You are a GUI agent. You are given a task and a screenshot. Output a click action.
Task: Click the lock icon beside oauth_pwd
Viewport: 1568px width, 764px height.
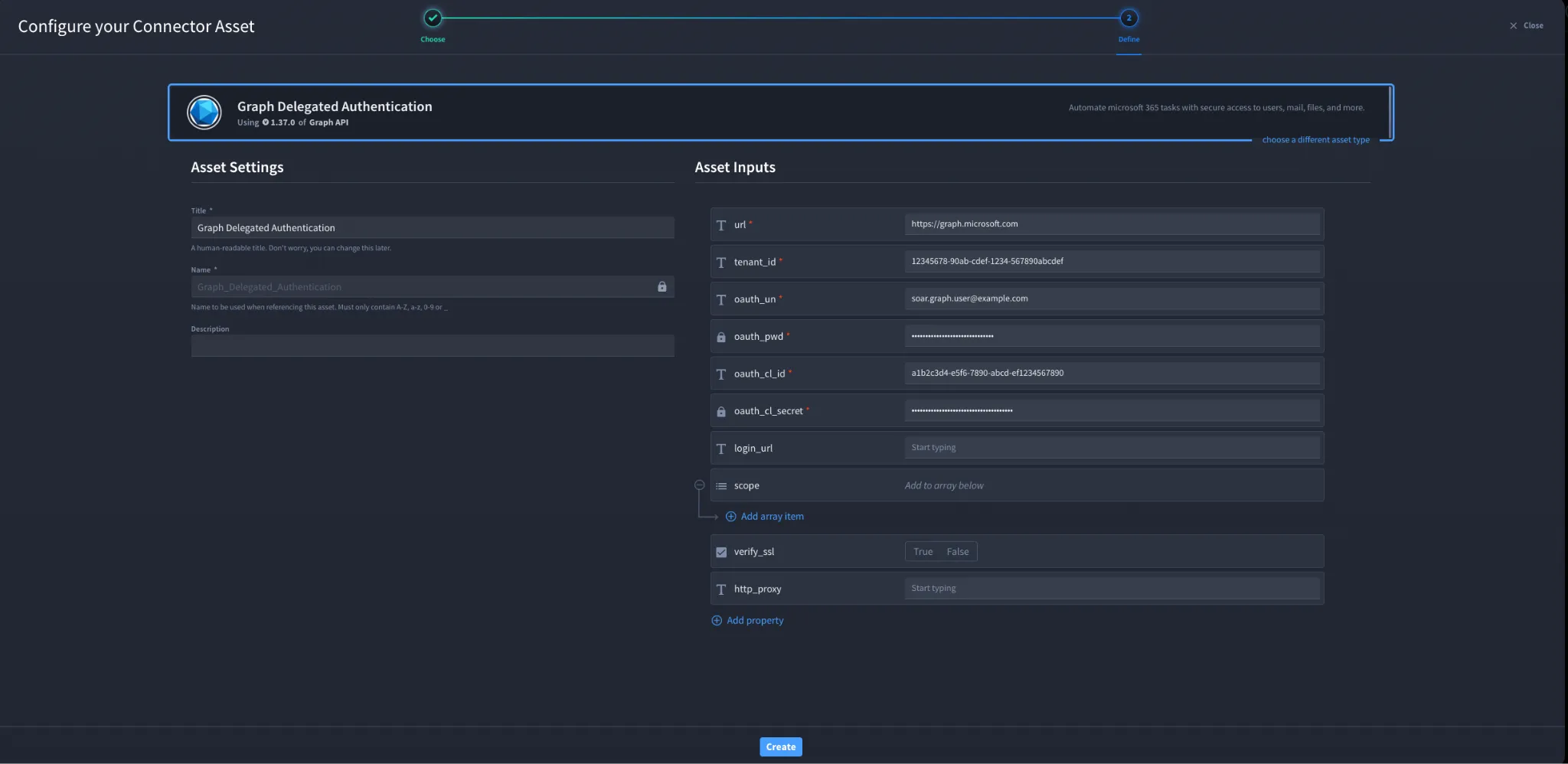pos(721,337)
